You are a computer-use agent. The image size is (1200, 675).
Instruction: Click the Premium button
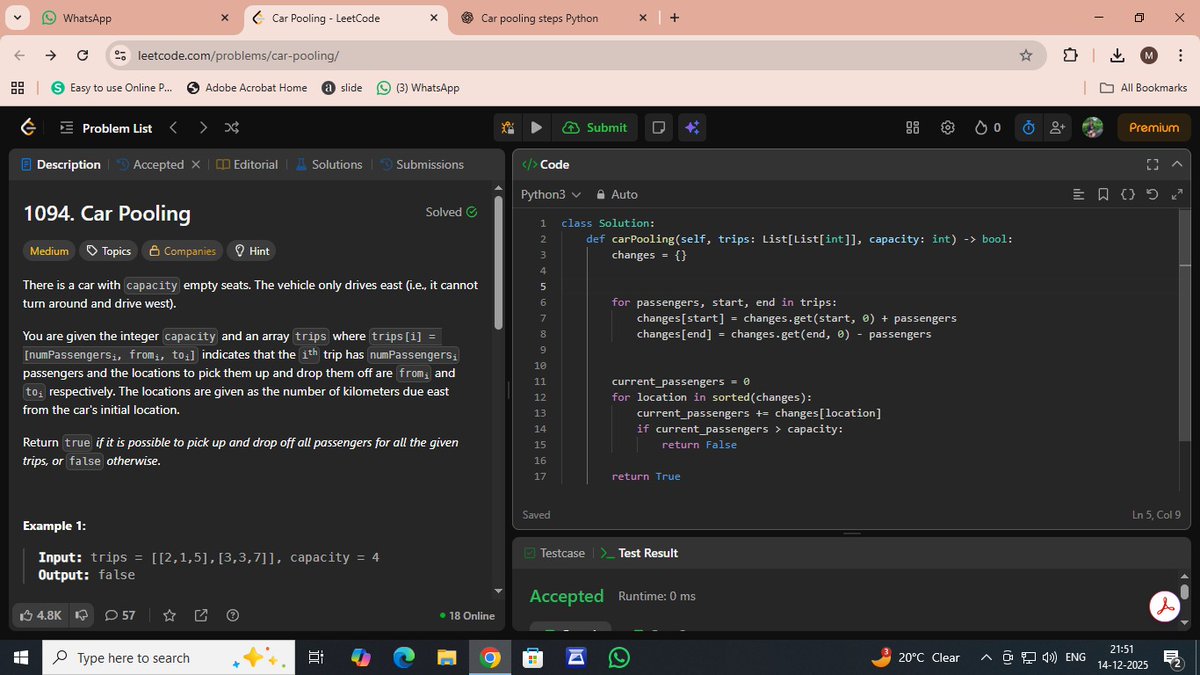click(x=1154, y=127)
